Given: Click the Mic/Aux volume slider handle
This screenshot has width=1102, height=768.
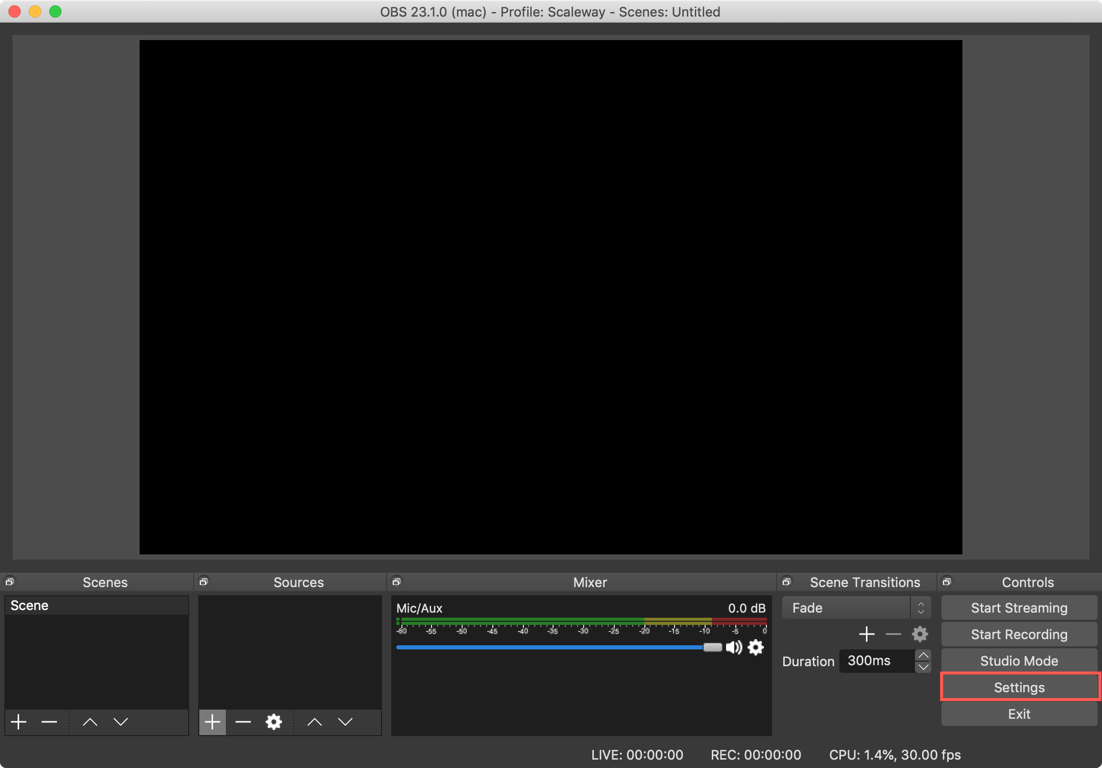Looking at the screenshot, I should pos(712,647).
